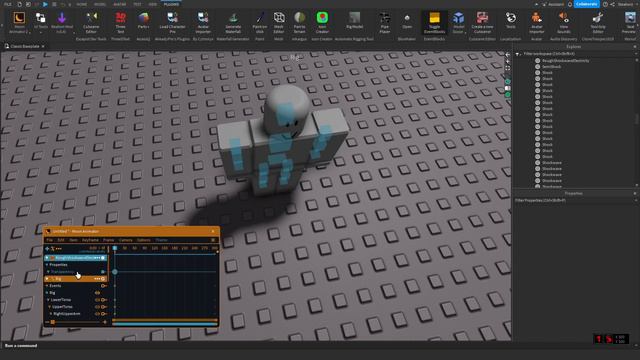Image resolution: width=640 pixels, height=360 pixels.
Task: Toggle the key icon on LowerTorso row
Action: 104,300
